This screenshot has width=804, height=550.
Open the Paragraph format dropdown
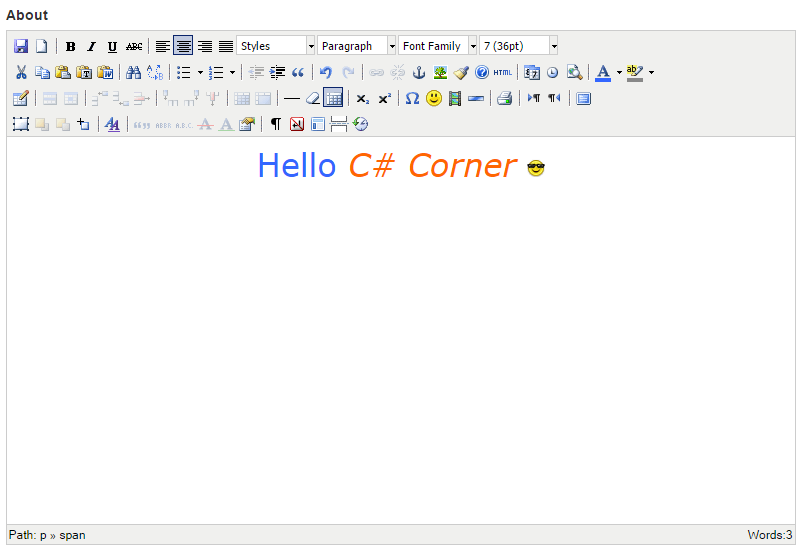coord(357,46)
